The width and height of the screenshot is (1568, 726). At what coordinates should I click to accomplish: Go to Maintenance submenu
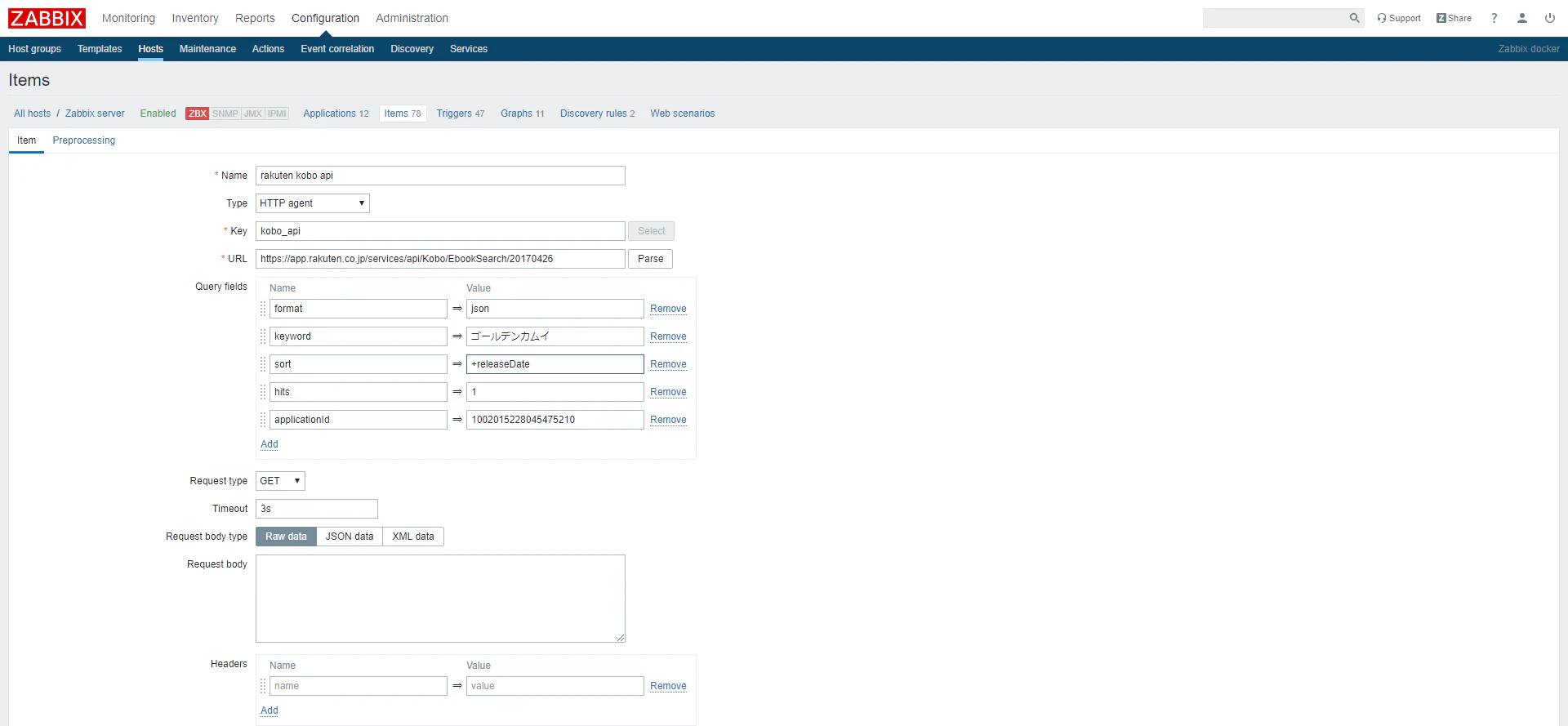[x=207, y=49]
